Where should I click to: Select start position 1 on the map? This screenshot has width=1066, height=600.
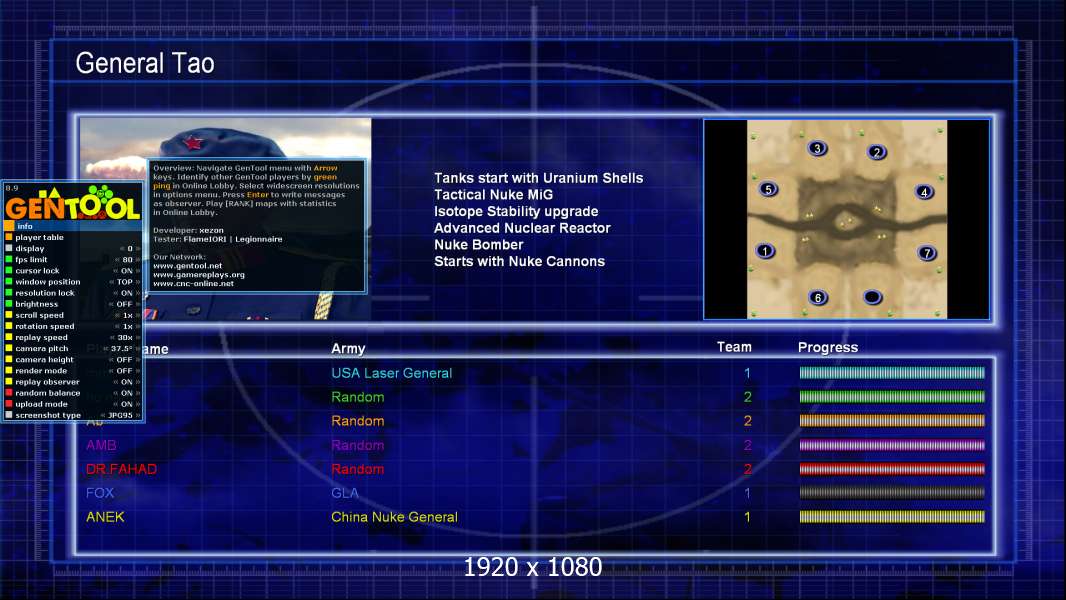coord(765,251)
